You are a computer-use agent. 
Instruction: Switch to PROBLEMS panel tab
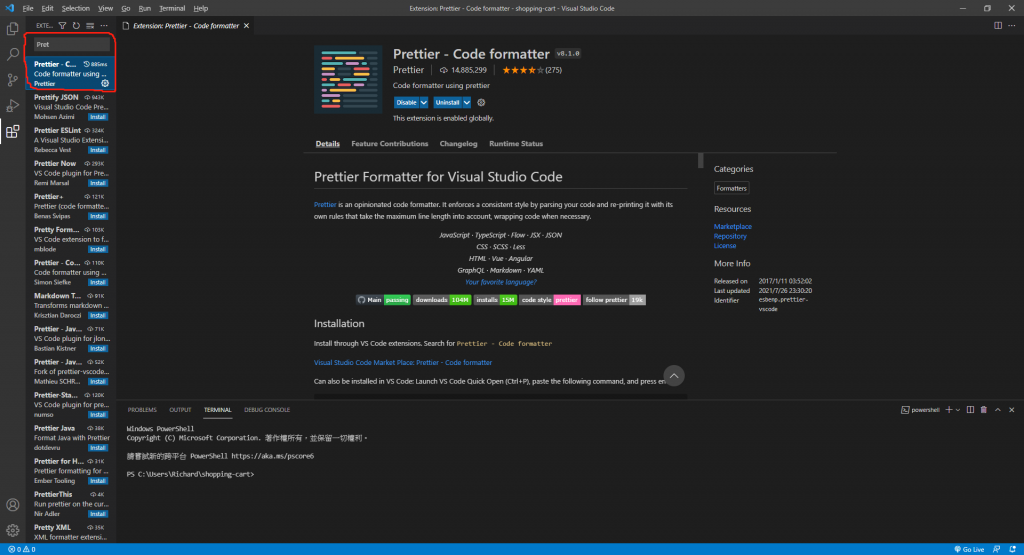coord(142,410)
